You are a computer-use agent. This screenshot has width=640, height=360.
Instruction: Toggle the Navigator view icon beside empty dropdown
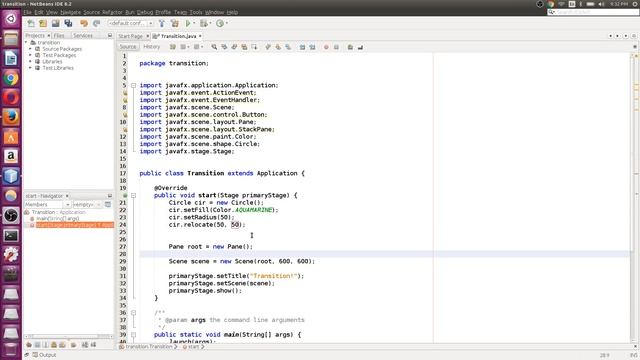[108, 204]
